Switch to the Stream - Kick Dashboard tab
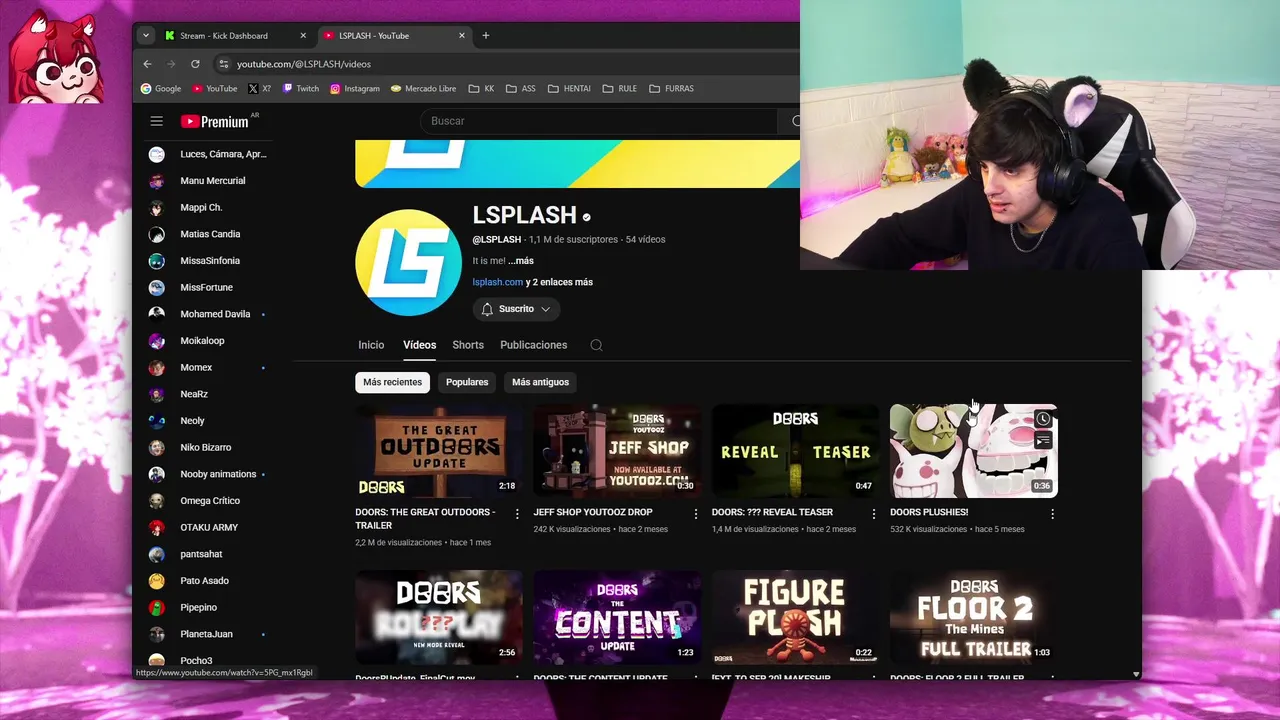 point(237,35)
